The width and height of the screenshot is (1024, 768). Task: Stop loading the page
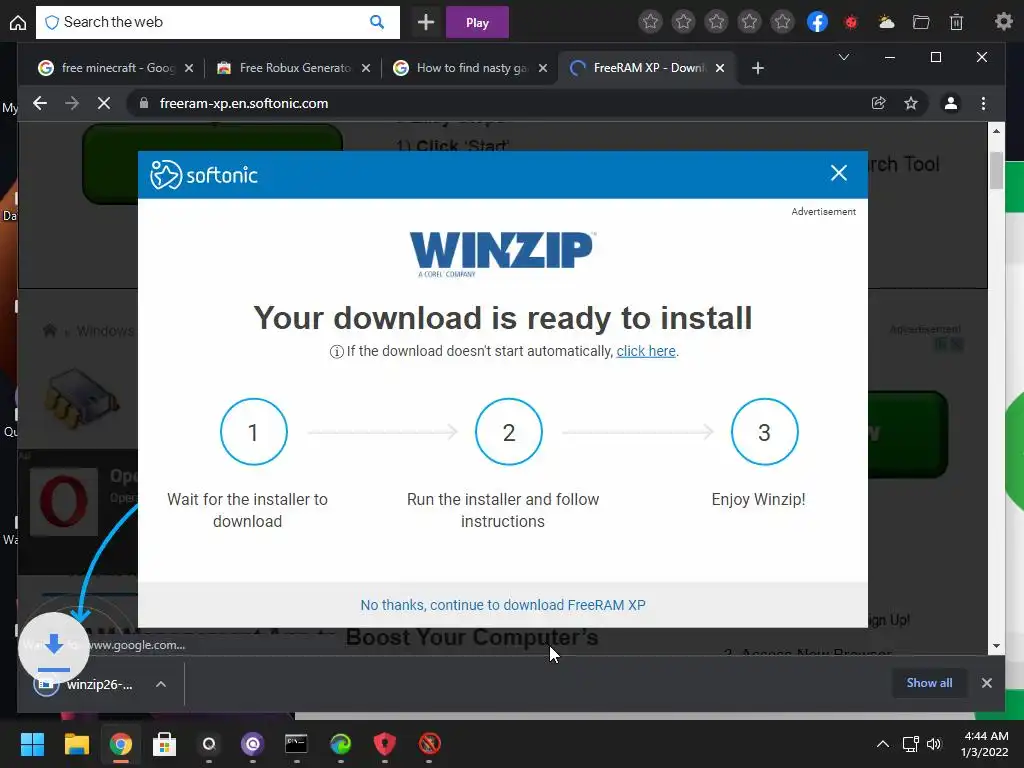(104, 103)
